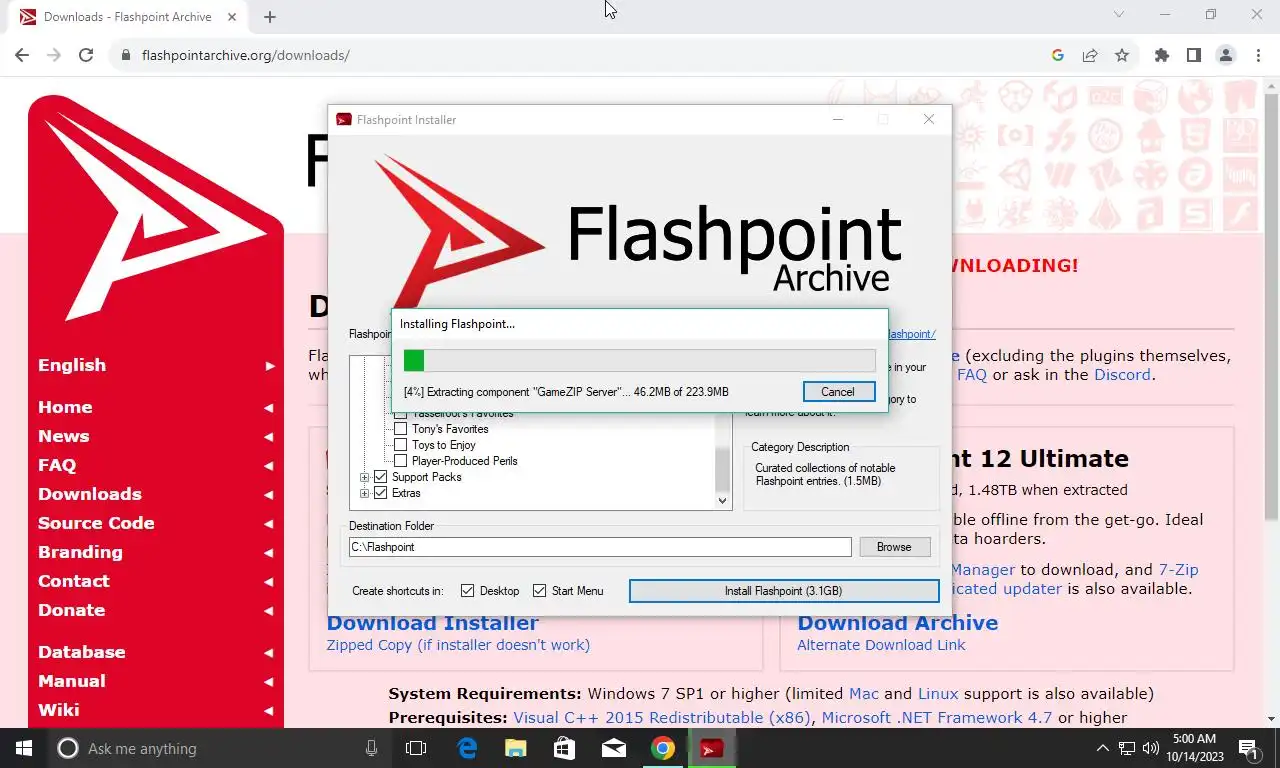Expand the Support Packs tree node

365,477
